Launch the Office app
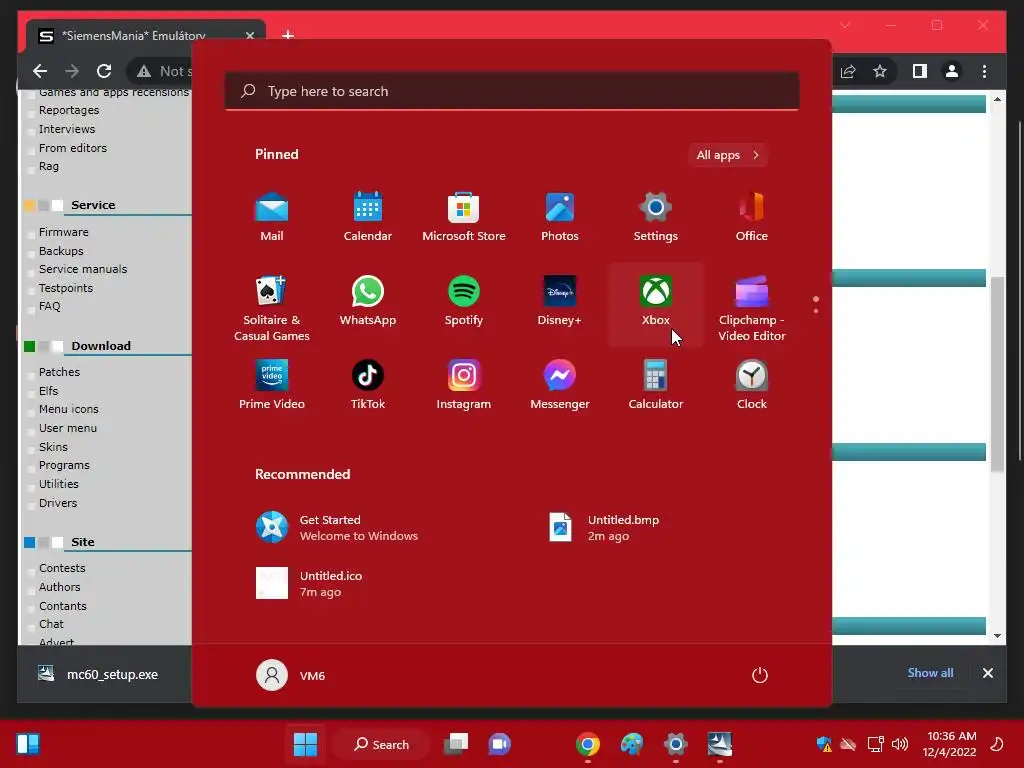1024x768 pixels. click(x=752, y=217)
